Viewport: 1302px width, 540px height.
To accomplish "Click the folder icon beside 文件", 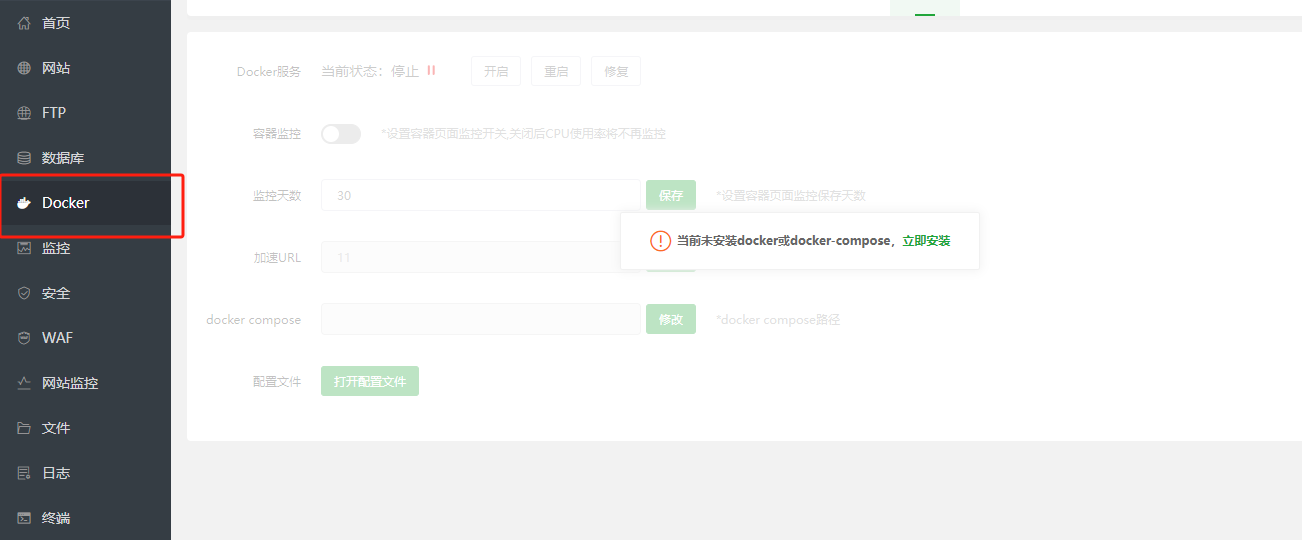I will coord(25,428).
